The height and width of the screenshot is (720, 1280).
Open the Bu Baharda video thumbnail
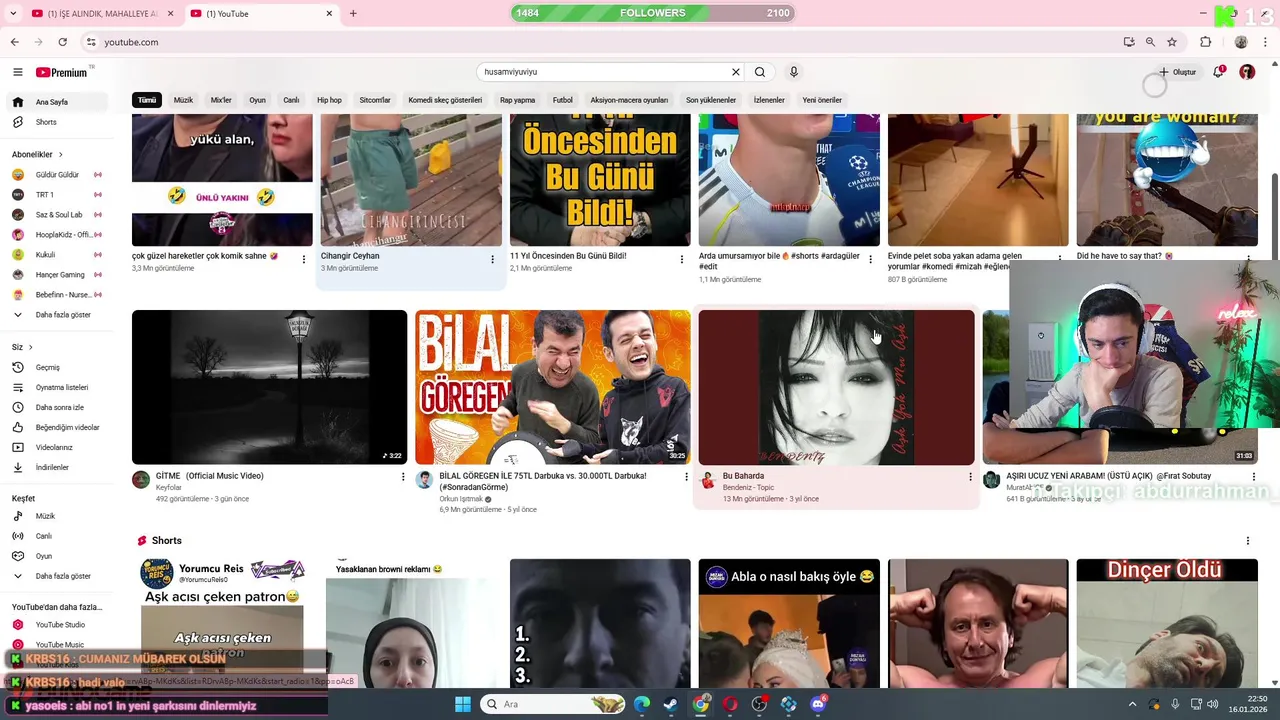836,387
